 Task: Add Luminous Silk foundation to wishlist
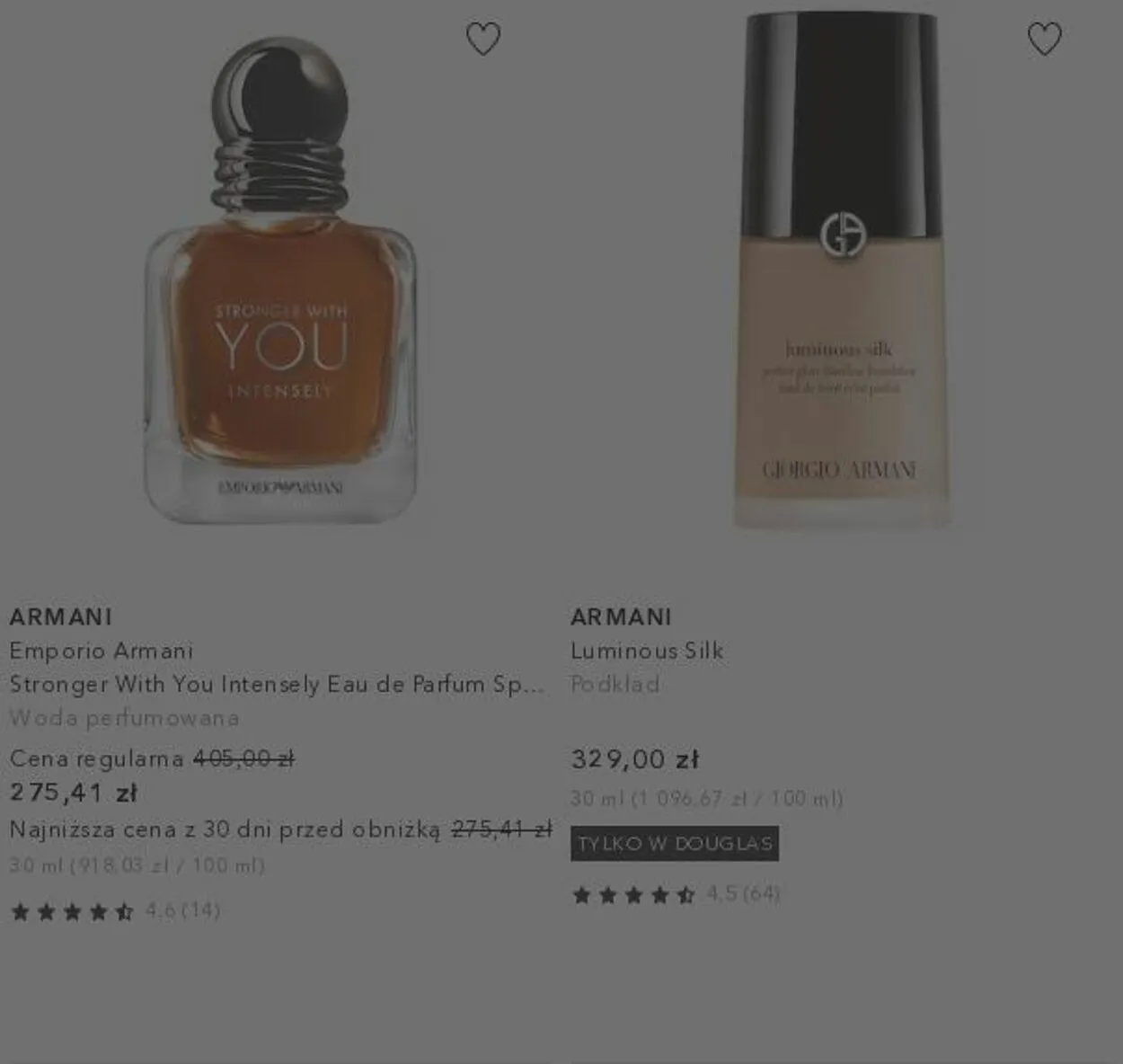point(1044,39)
